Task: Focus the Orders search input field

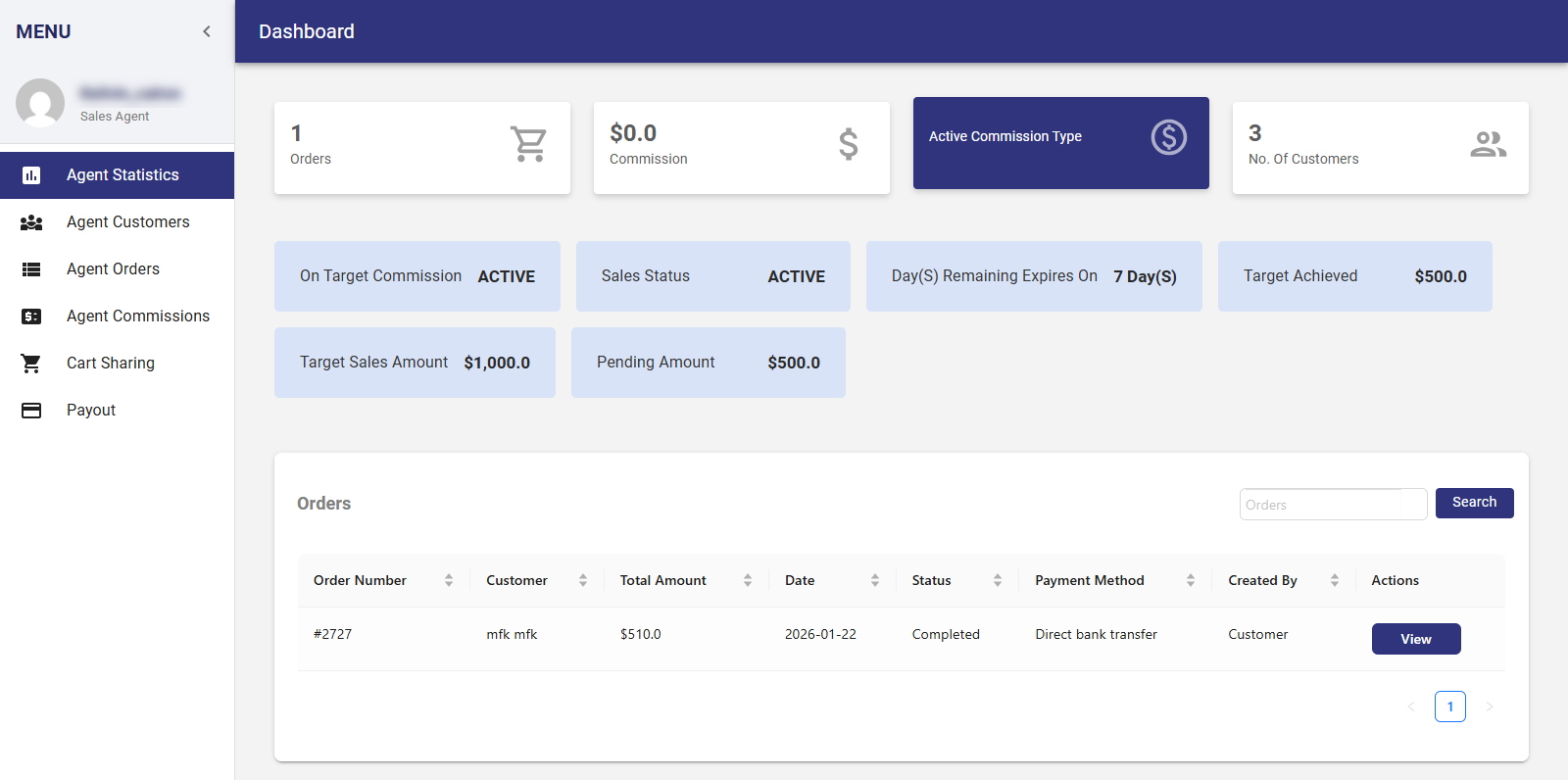Action: tap(1332, 505)
